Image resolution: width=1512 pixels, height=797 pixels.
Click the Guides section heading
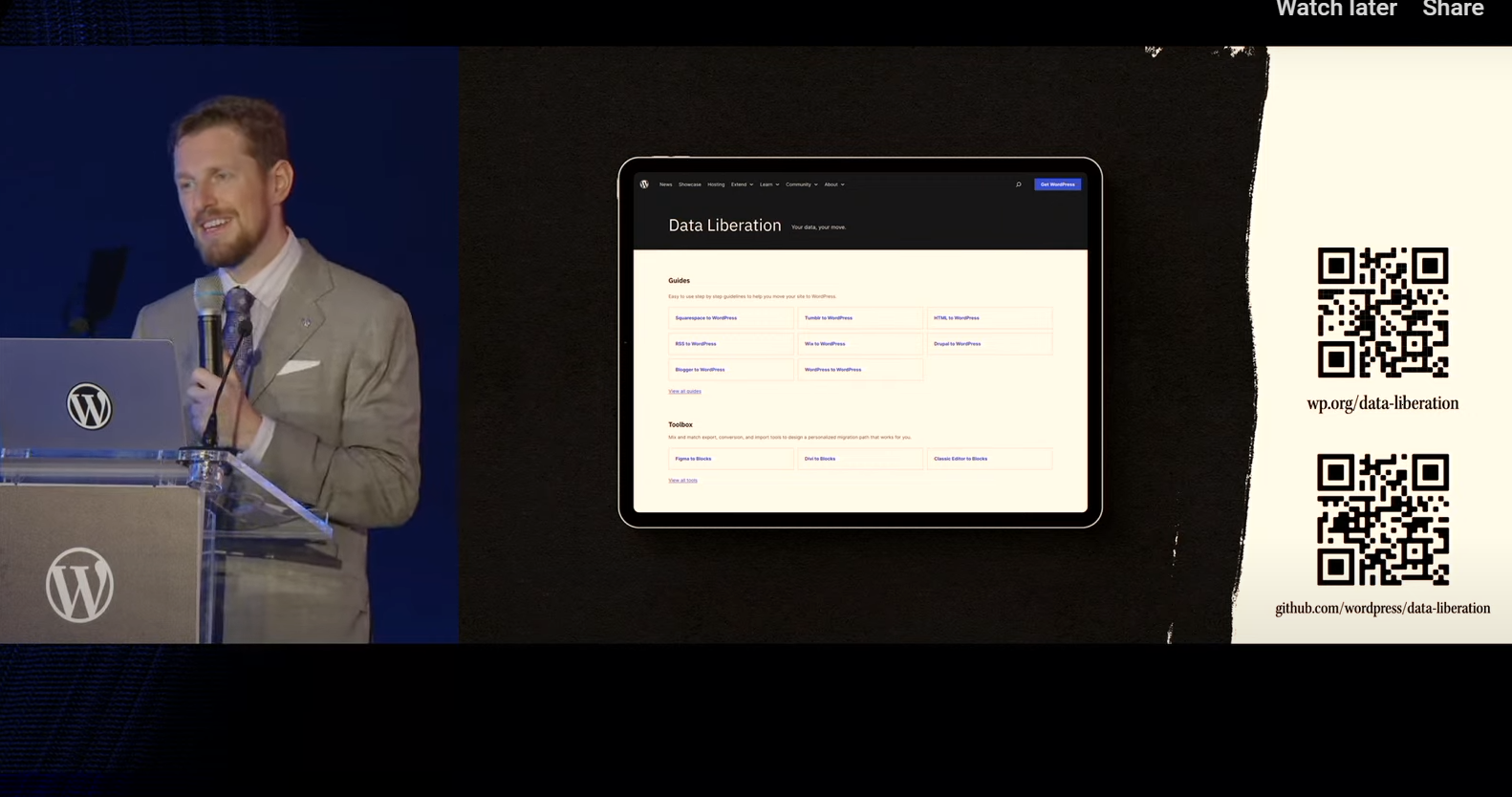tap(679, 281)
